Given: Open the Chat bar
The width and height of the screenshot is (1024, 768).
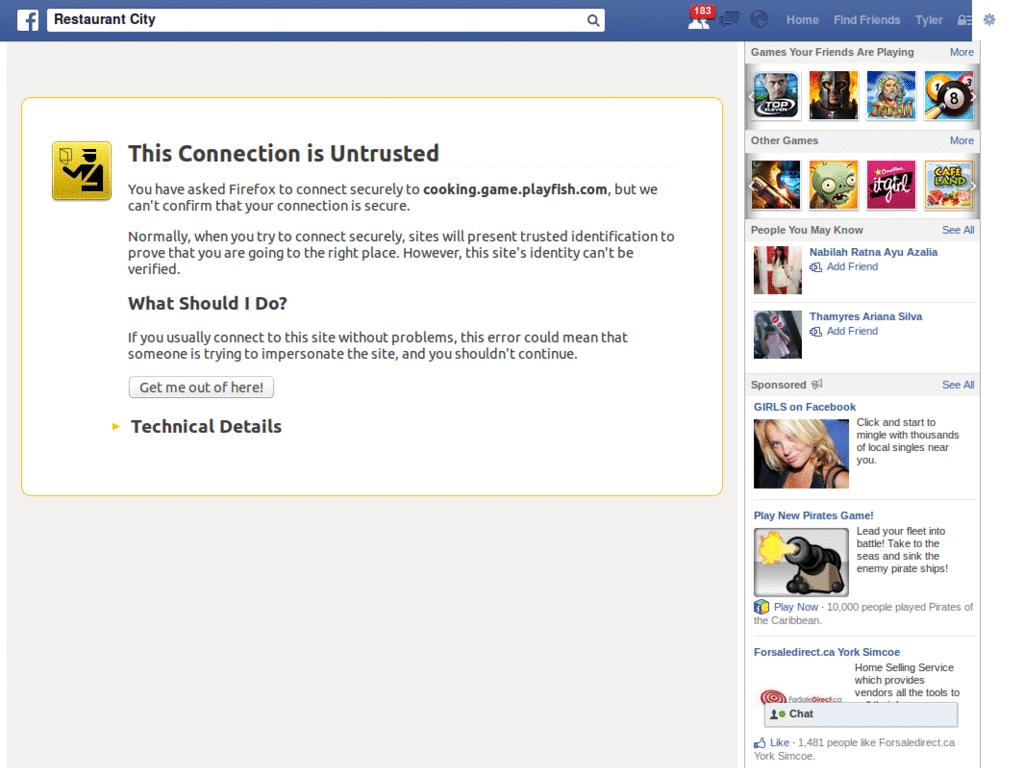Looking at the screenshot, I should [861, 714].
